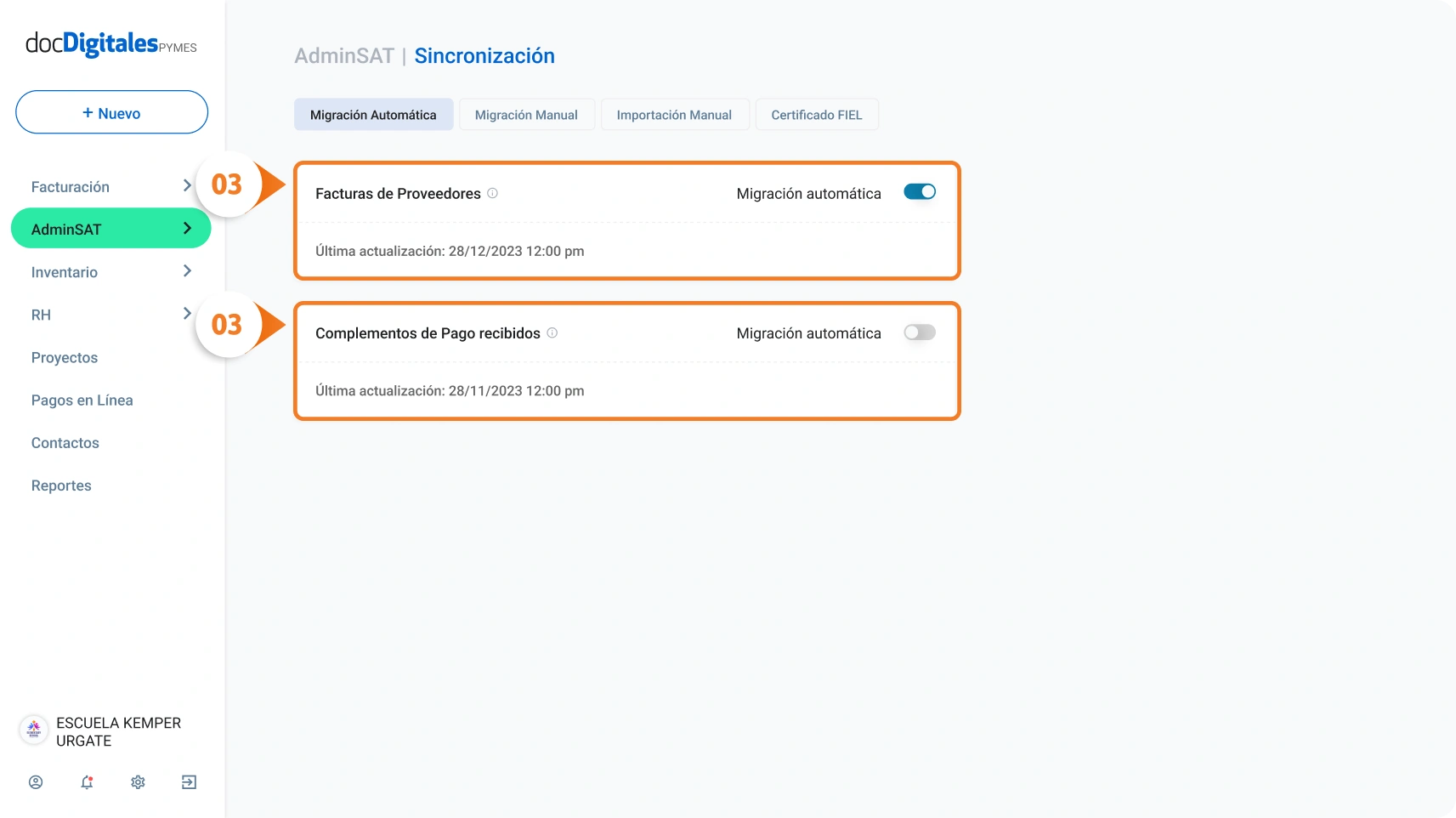Collapse the AdminSAT menu chevron
The width and height of the screenshot is (1456, 818).
187,229
